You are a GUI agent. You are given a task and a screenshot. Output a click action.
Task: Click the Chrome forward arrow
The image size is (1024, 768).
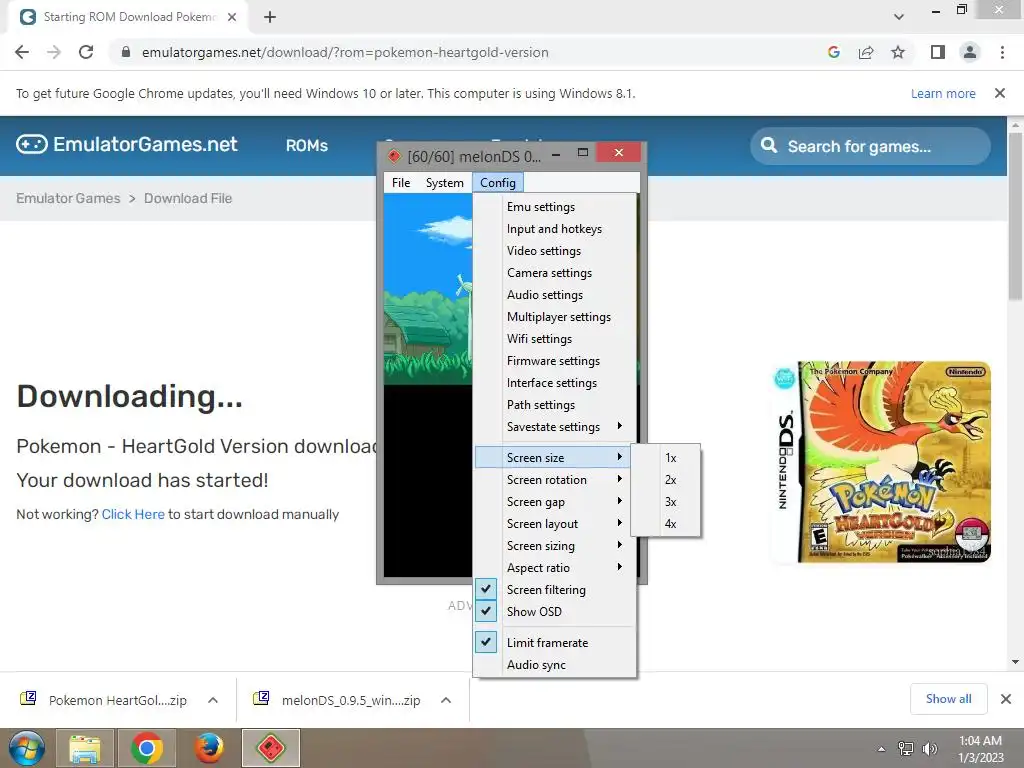coord(54,52)
